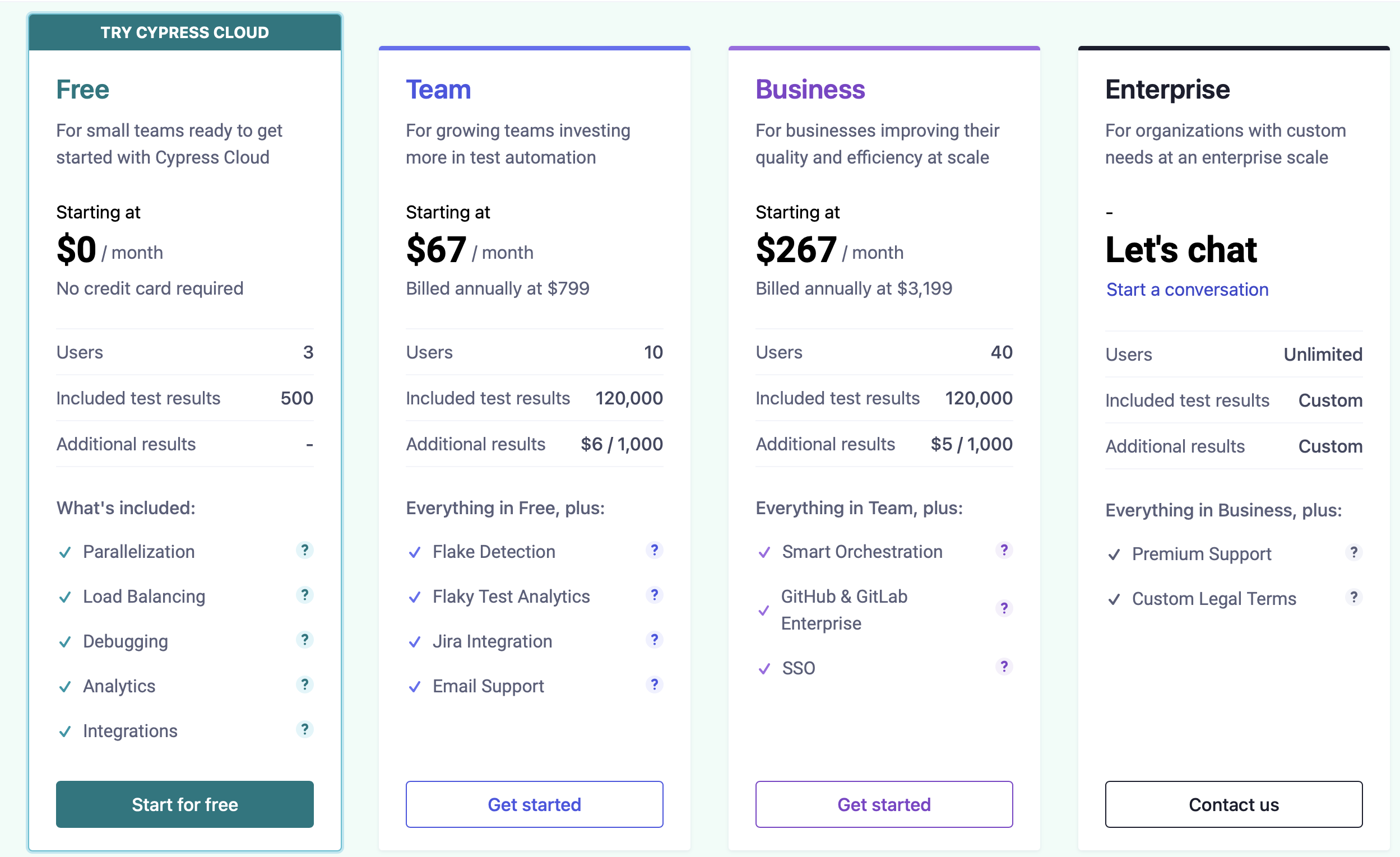Image resolution: width=1400 pixels, height=857 pixels.
Task: Open the Integrations help icon
Action: click(304, 730)
